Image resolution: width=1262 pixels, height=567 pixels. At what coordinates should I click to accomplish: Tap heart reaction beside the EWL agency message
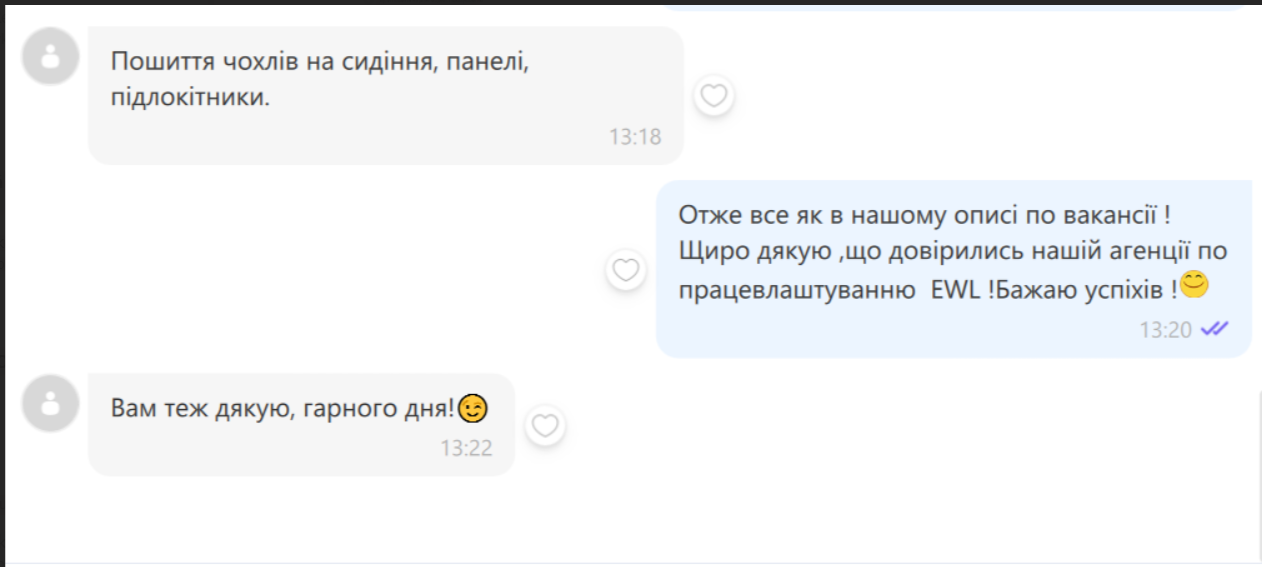coord(626,270)
